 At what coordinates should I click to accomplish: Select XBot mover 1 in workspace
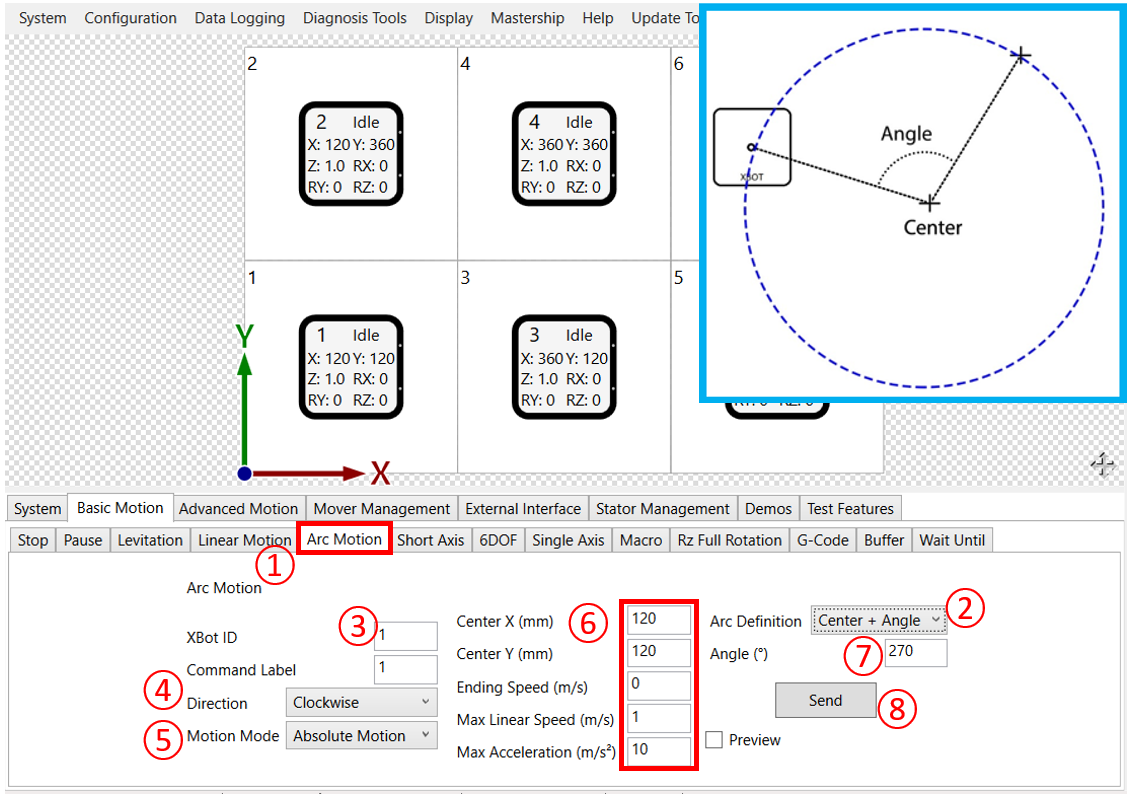click(351, 367)
